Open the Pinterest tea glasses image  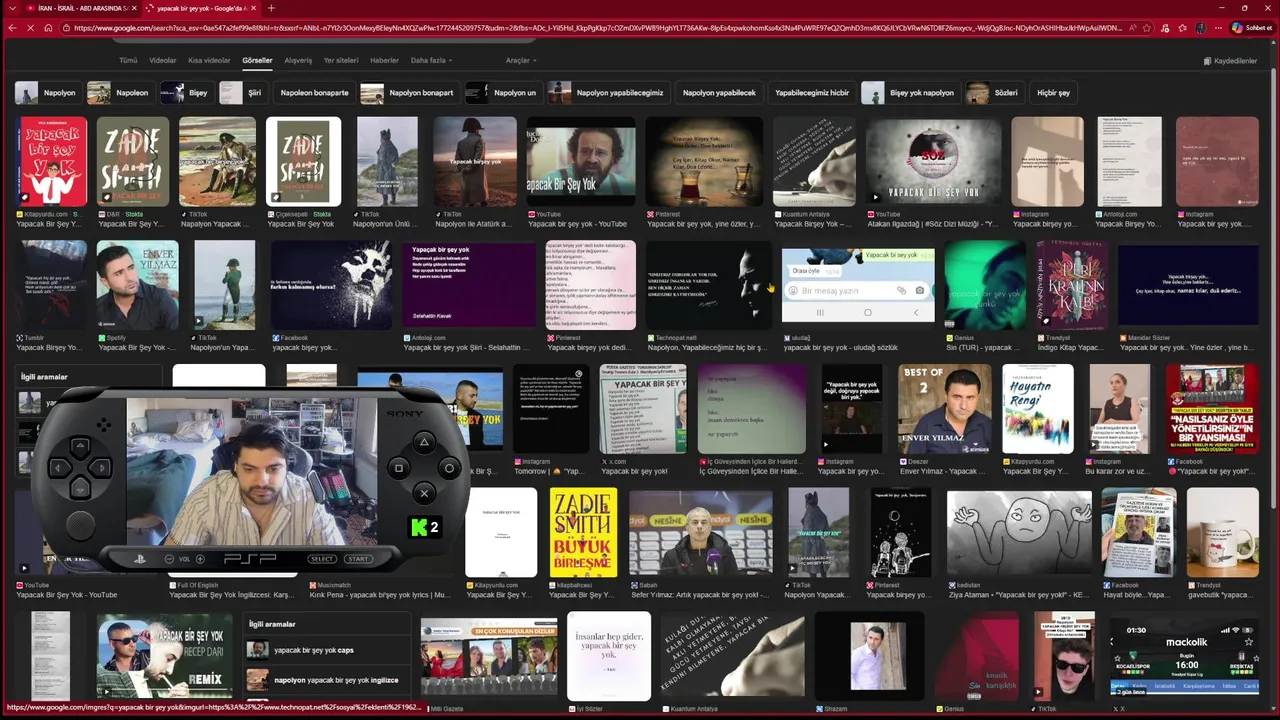pos(704,161)
